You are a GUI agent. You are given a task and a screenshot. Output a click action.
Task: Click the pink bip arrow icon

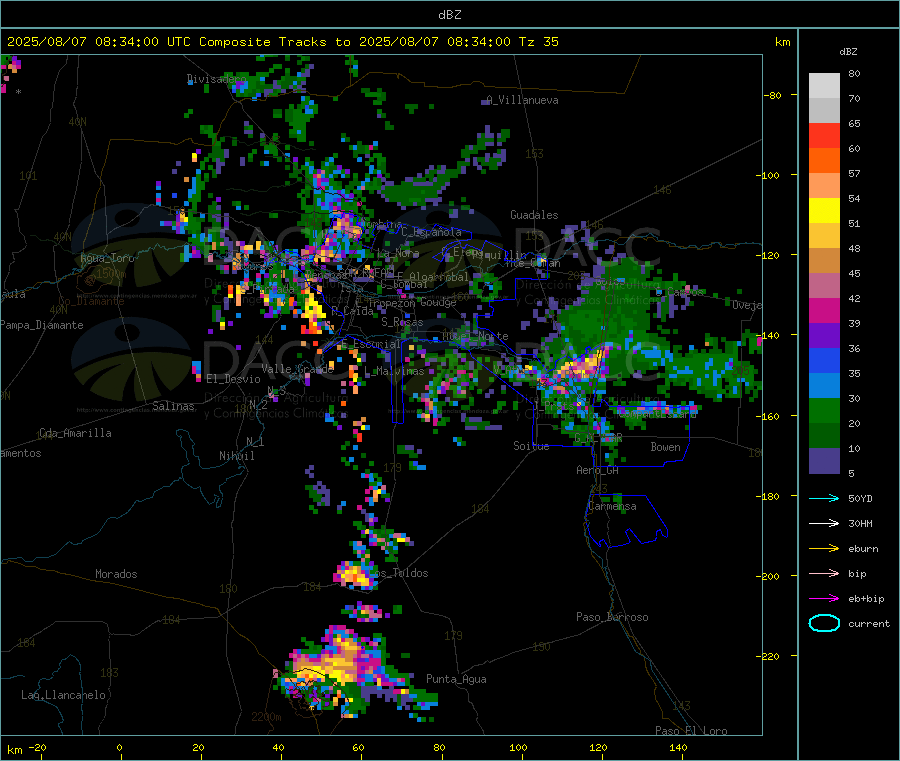824,573
